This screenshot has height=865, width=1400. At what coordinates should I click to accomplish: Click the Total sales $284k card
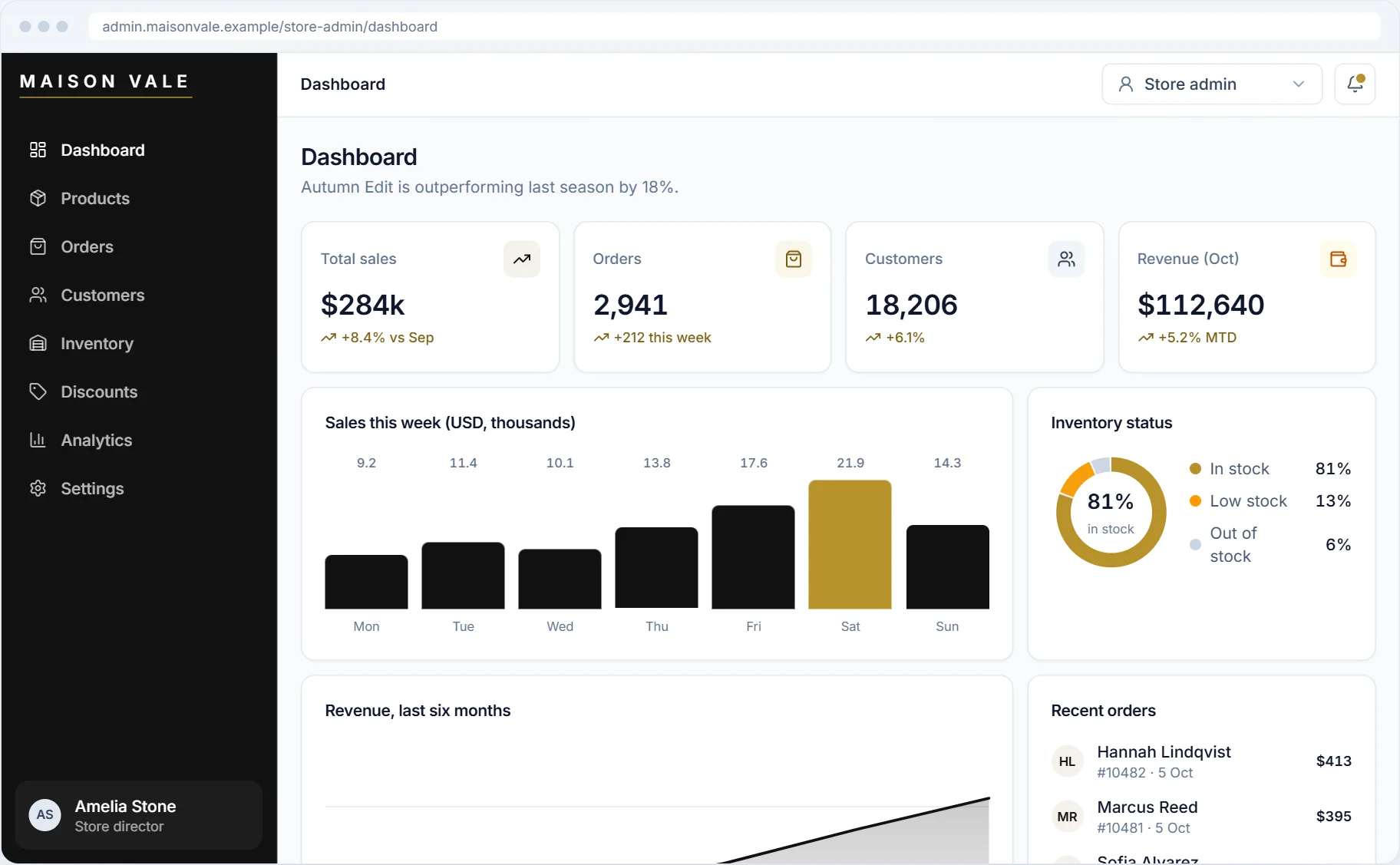click(x=430, y=297)
